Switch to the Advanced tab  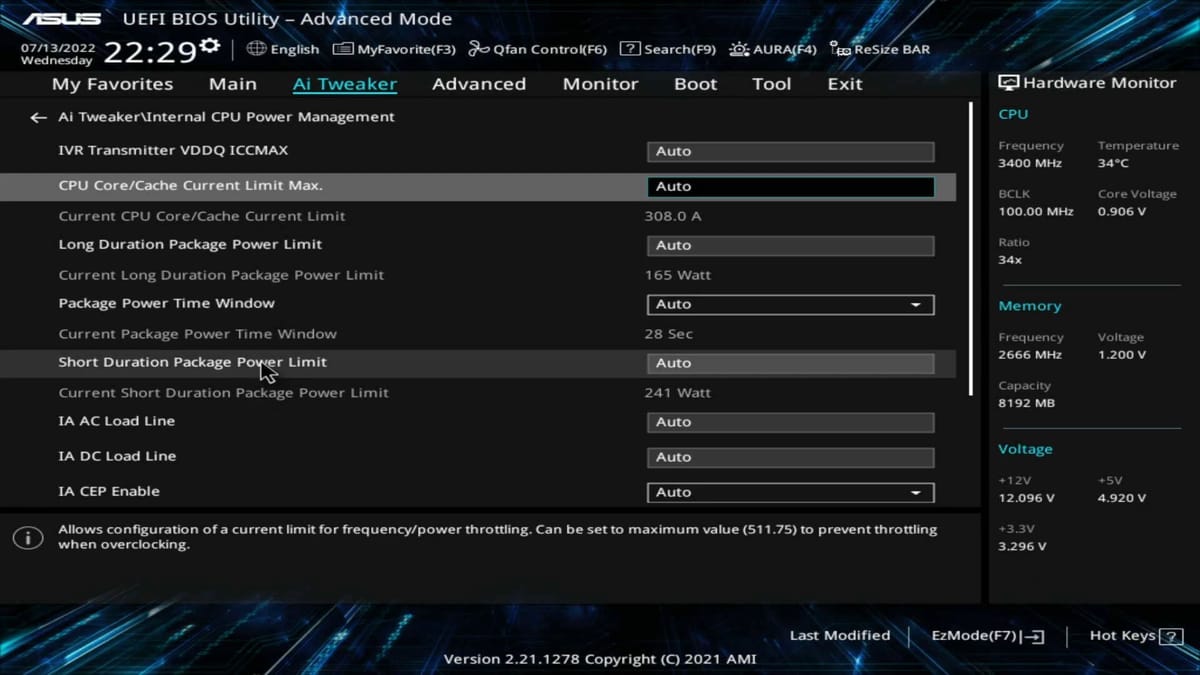click(479, 84)
